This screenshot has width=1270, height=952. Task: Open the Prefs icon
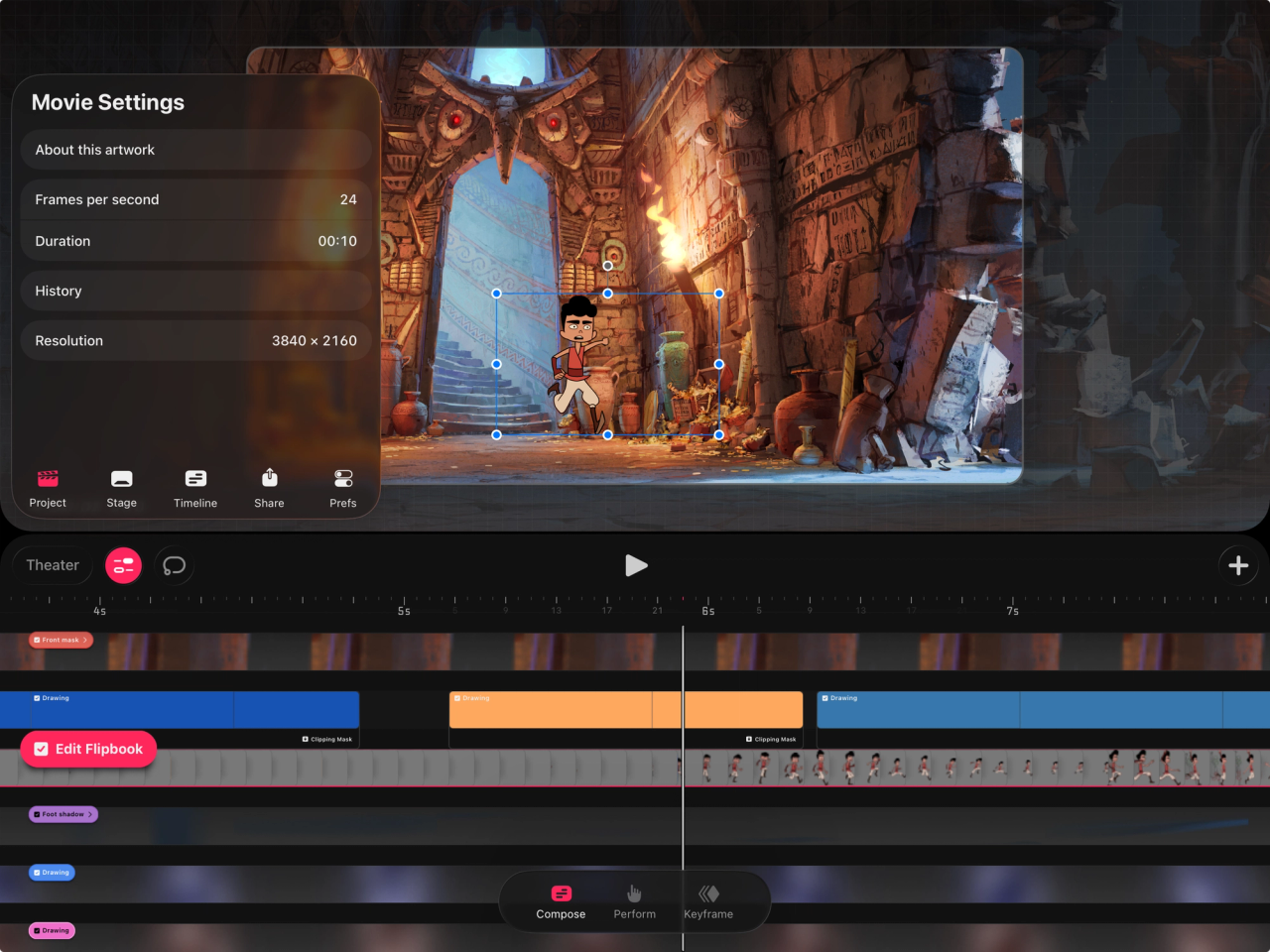343,480
